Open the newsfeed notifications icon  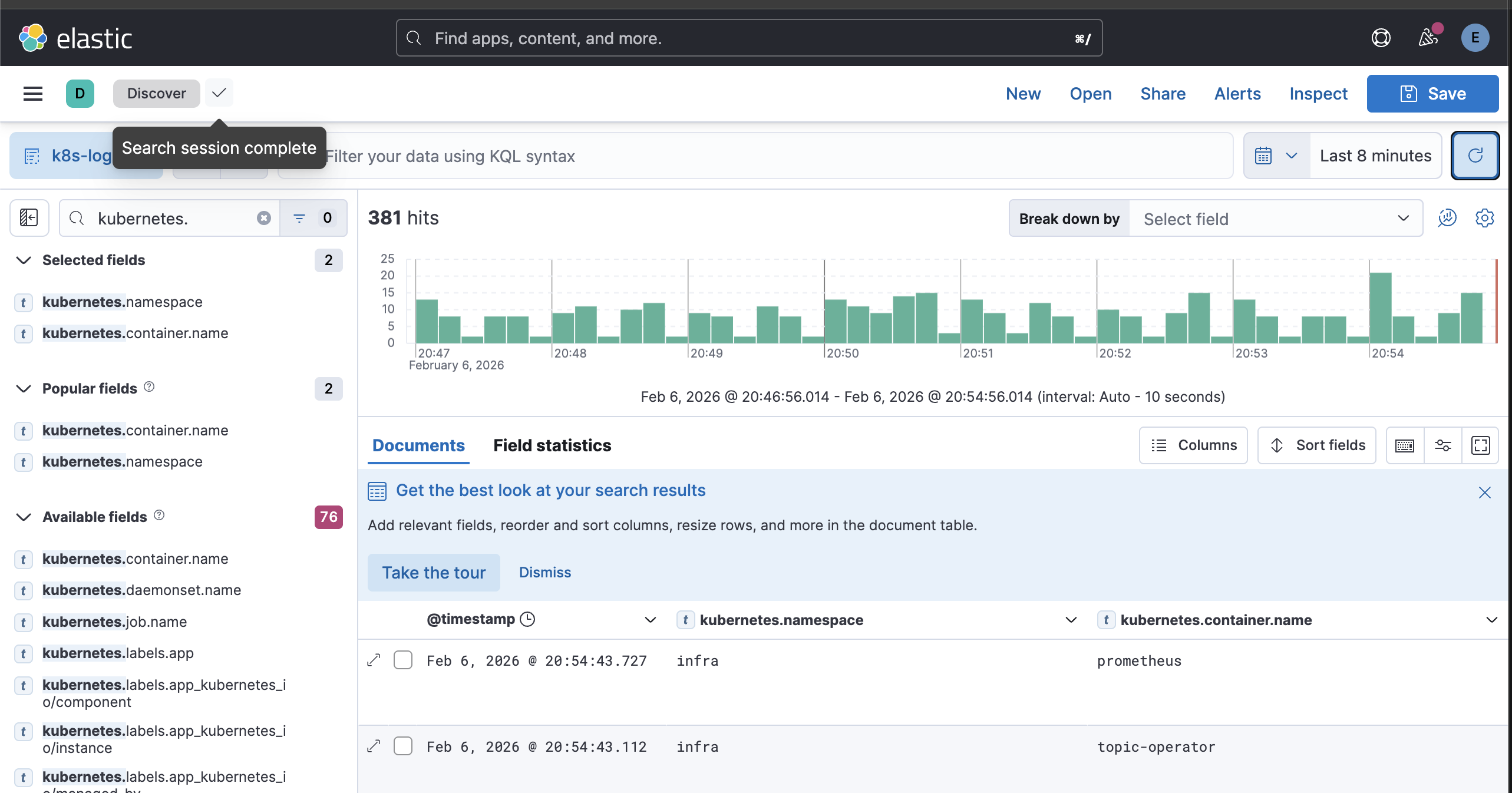point(1428,38)
